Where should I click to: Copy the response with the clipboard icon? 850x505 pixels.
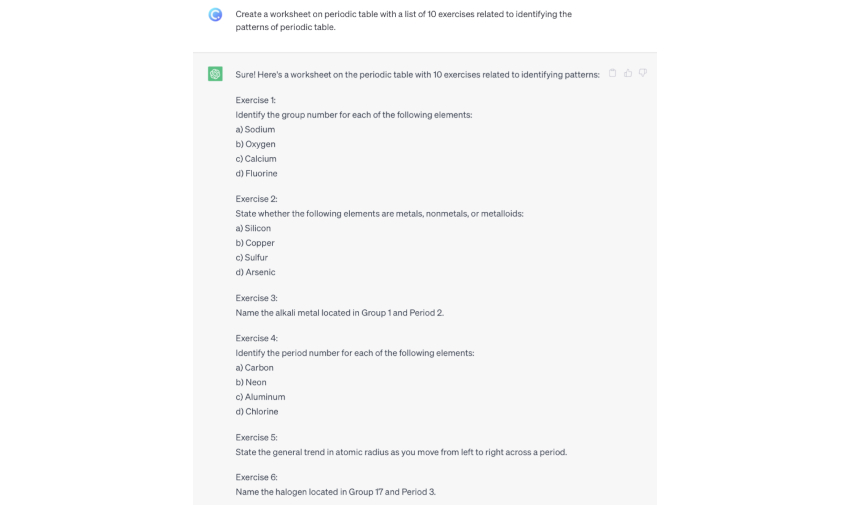pos(613,73)
